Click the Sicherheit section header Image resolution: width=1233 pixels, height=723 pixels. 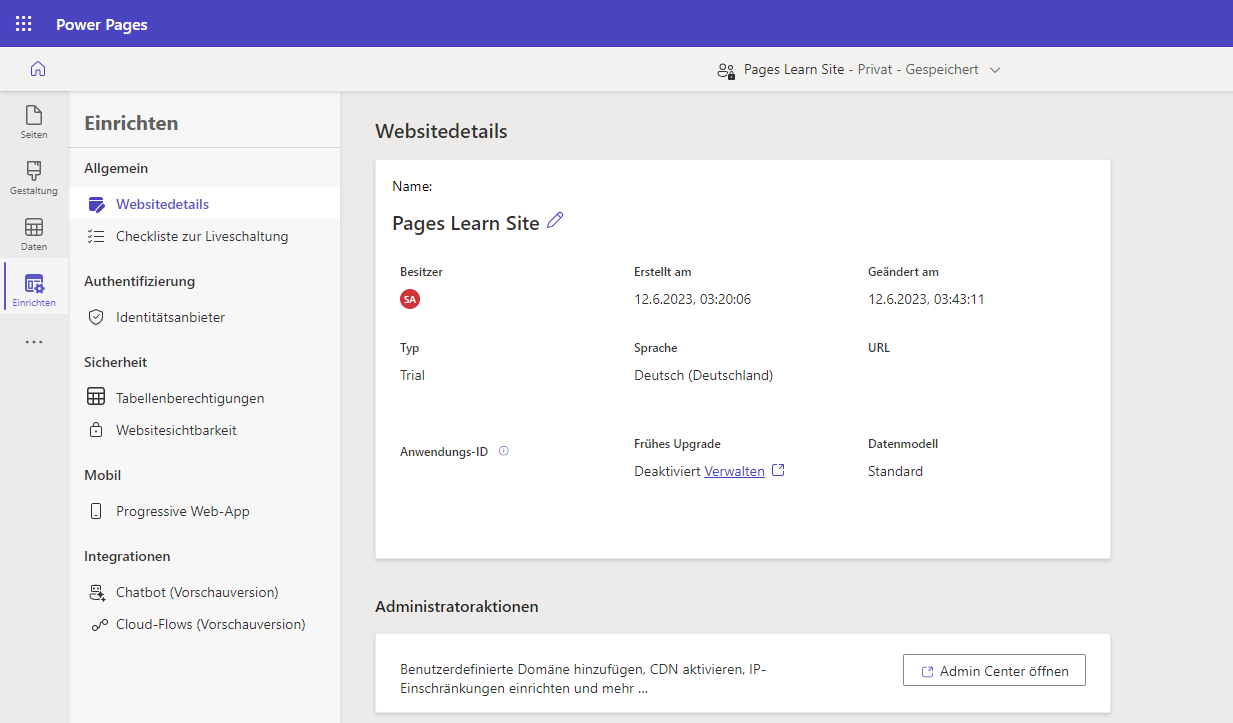coord(115,362)
